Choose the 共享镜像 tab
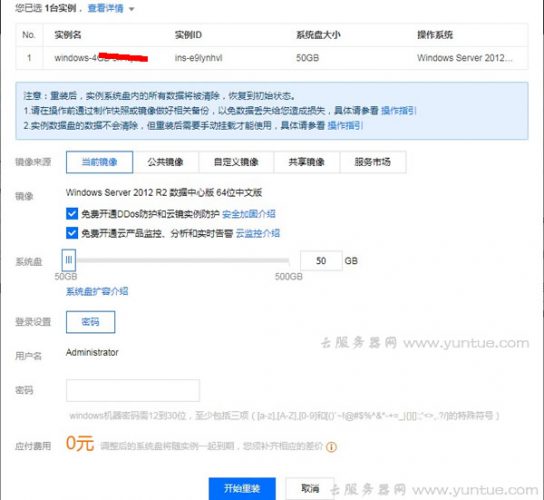This screenshot has height=500, width=544. click(306, 162)
